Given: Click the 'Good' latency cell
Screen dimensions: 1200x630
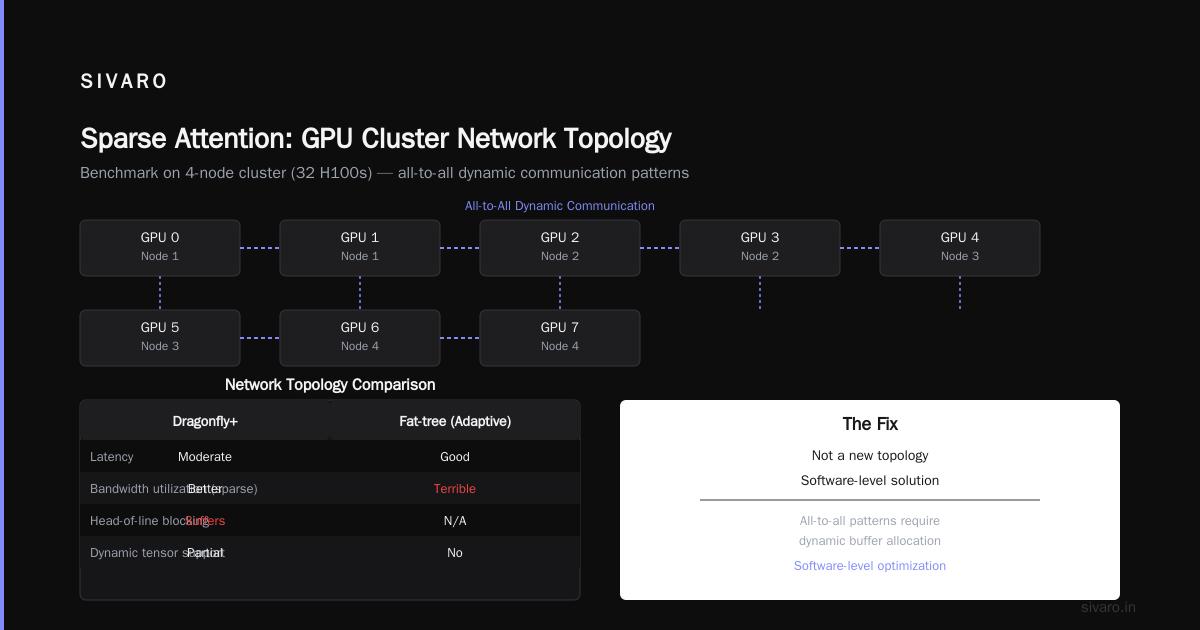Looking at the screenshot, I should pyautogui.click(x=455, y=457).
